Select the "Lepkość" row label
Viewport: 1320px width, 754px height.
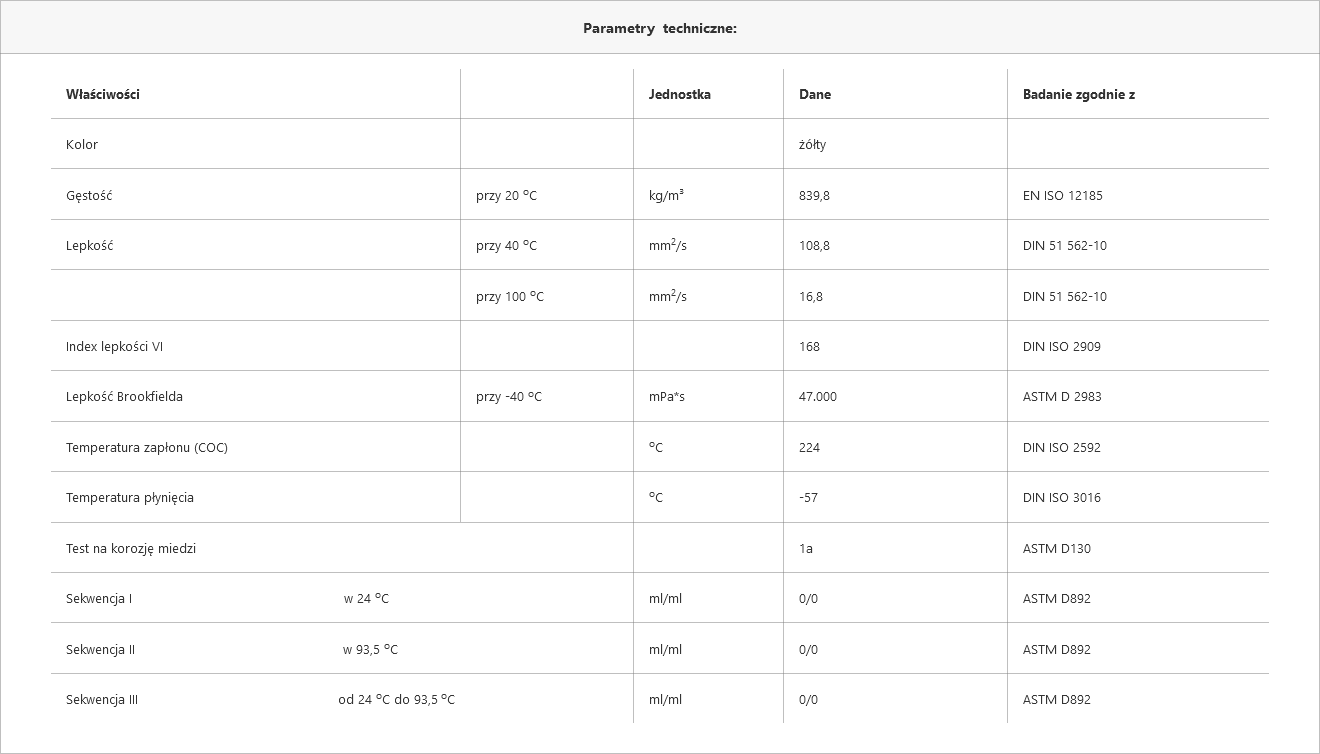(90, 245)
